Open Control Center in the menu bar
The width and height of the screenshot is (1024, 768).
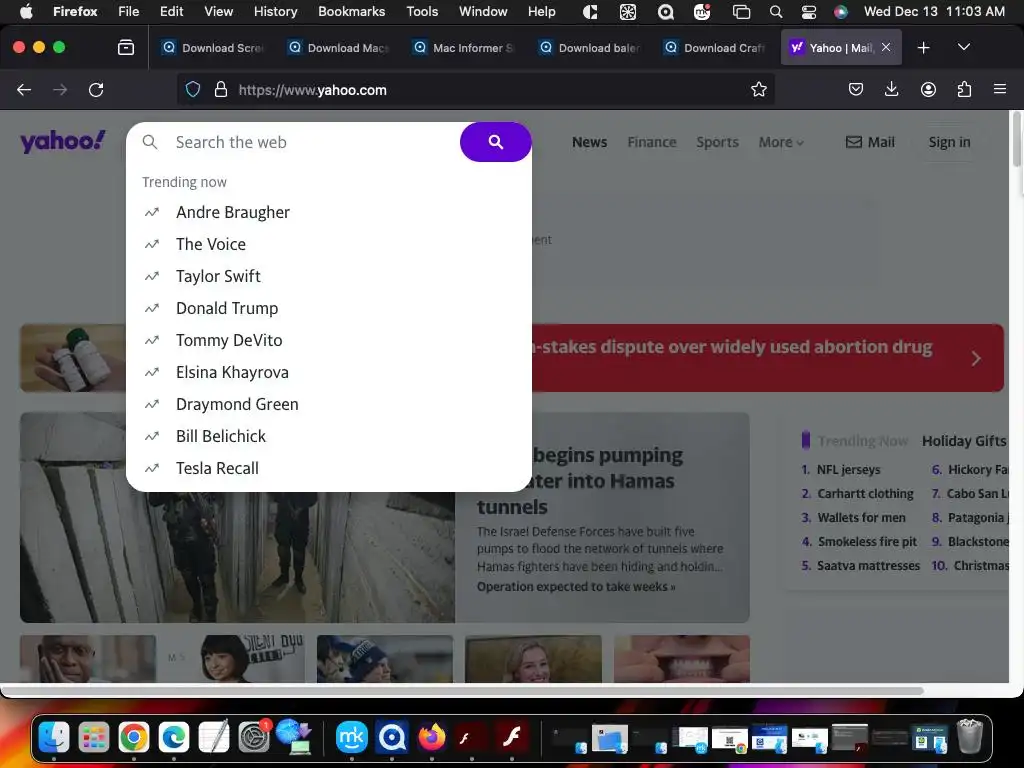[808, 12]
